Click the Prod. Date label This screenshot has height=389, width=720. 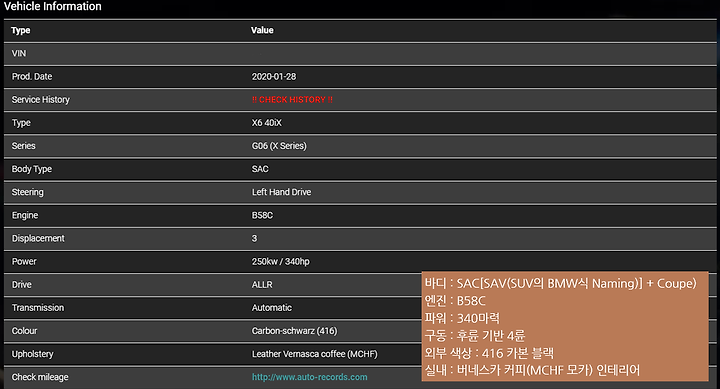click(x=32, y=77)
